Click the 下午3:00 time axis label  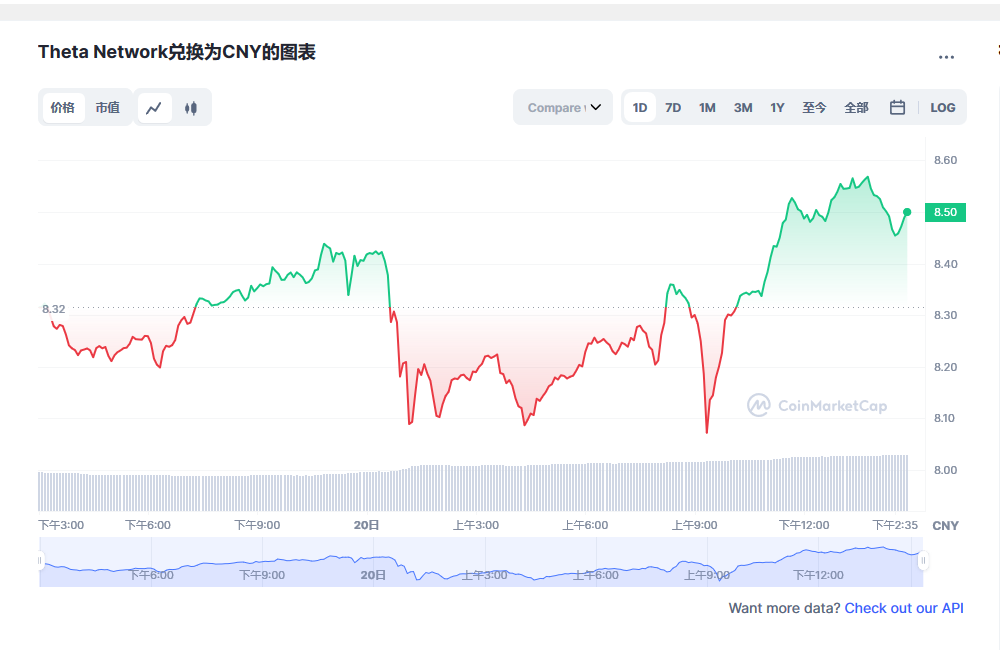pyautogui.click(x=61, y=526)
